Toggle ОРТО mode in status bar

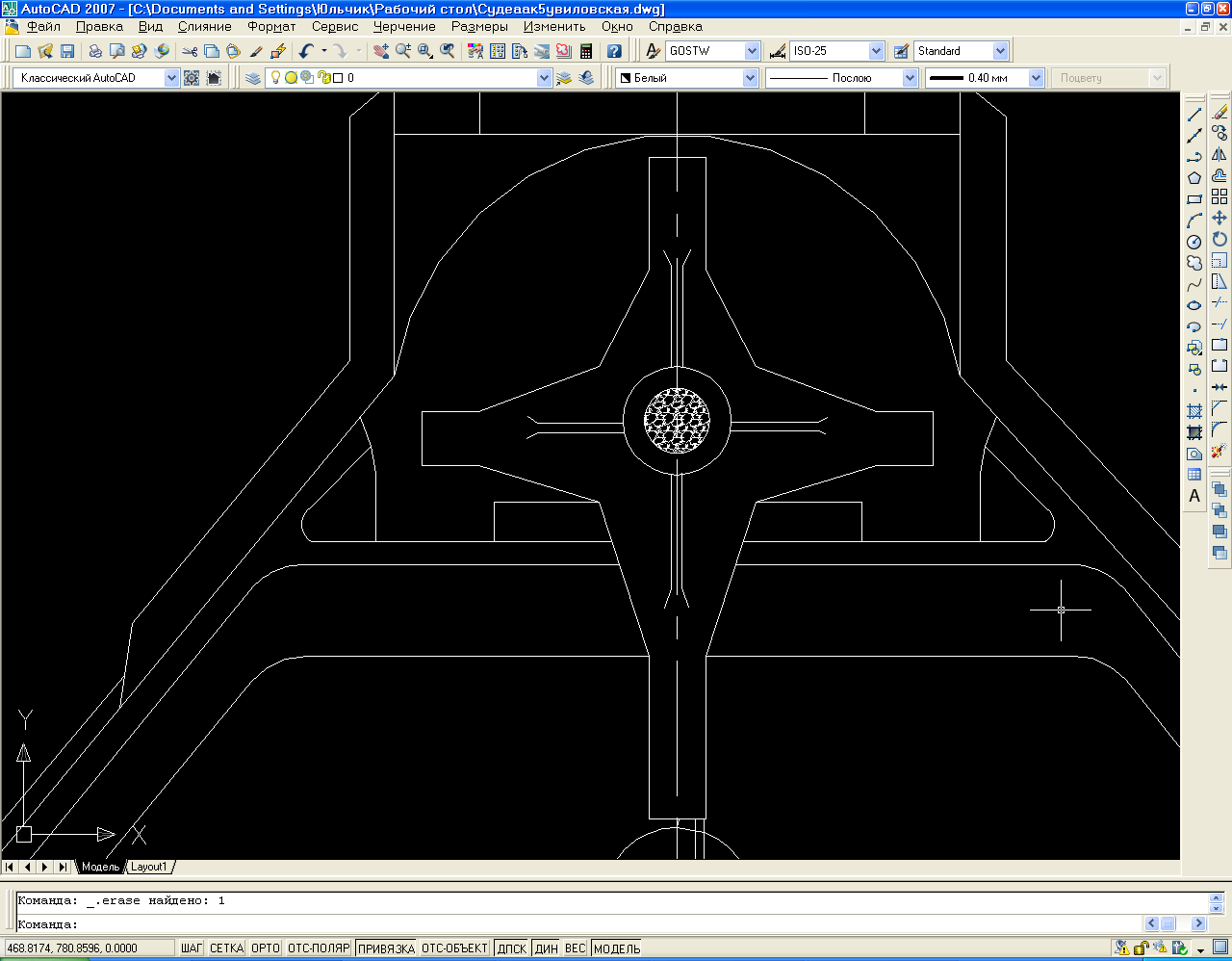265,948
